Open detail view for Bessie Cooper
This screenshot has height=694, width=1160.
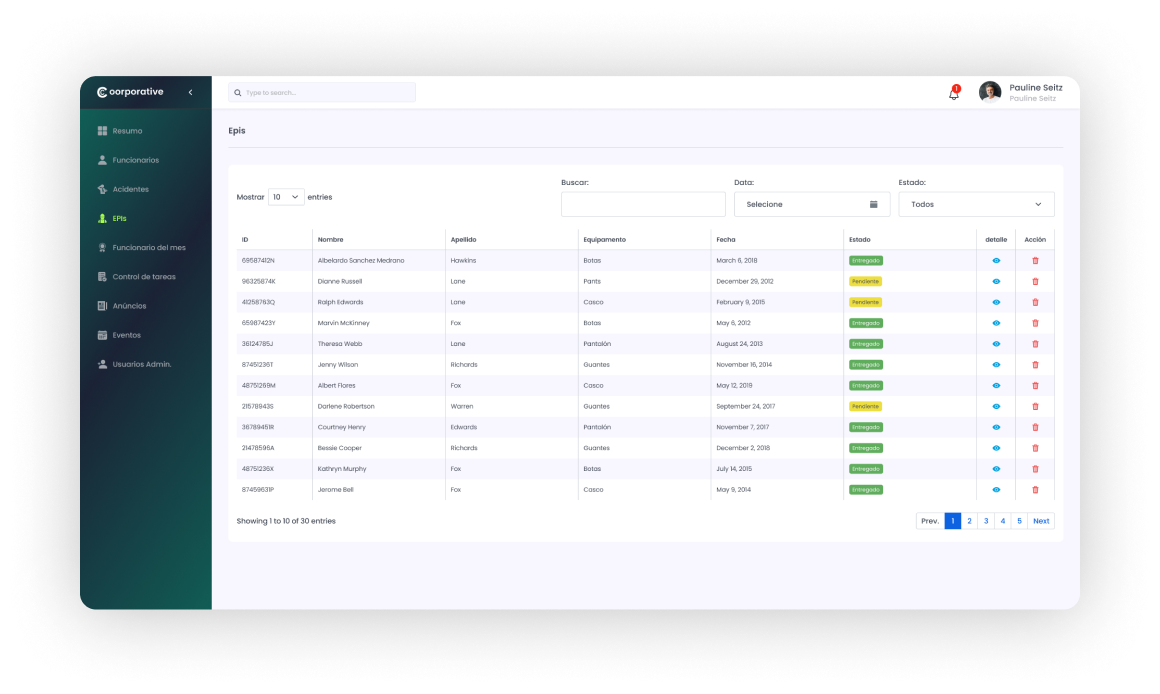click(996, 448)
